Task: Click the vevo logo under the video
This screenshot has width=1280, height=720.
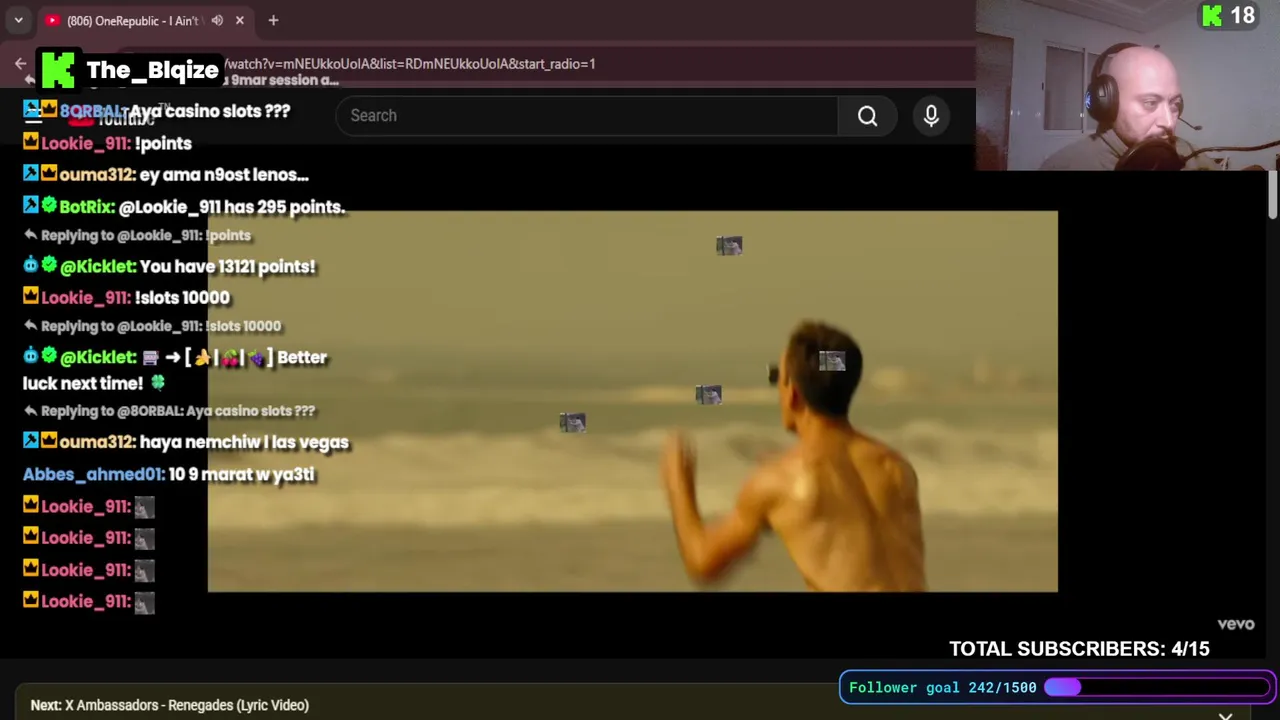Action: (1236, 624)
